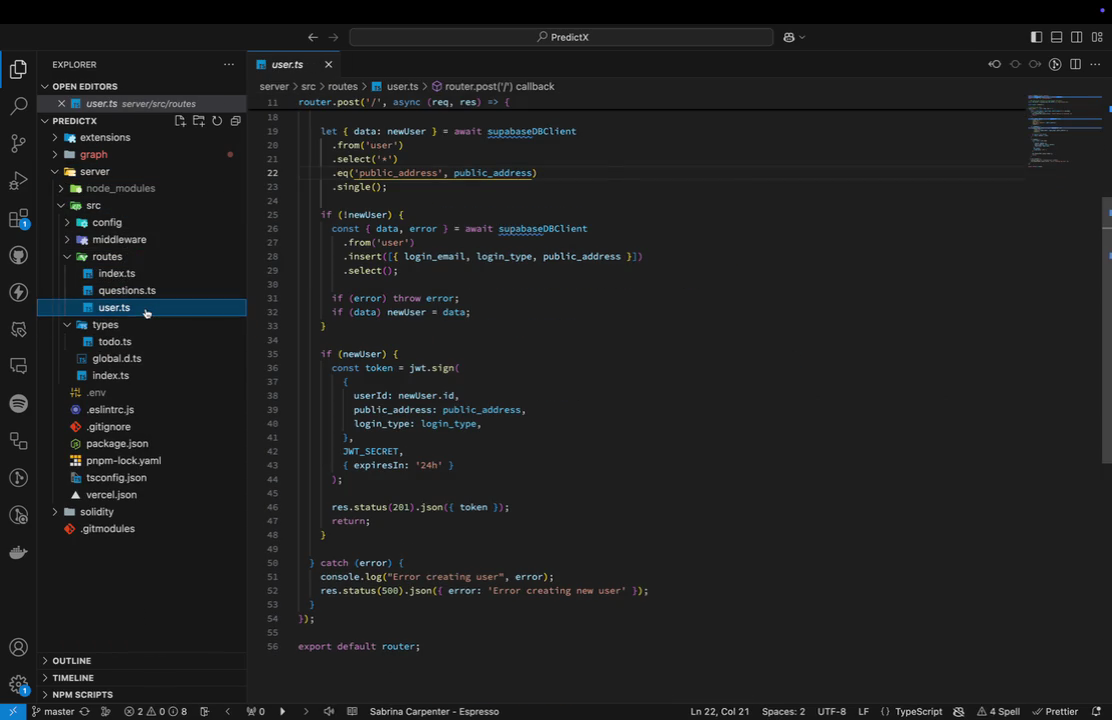Open questions.ts in routes folder
The height and width of the screenshot is (720, 1112).
(x=142, y=291)
